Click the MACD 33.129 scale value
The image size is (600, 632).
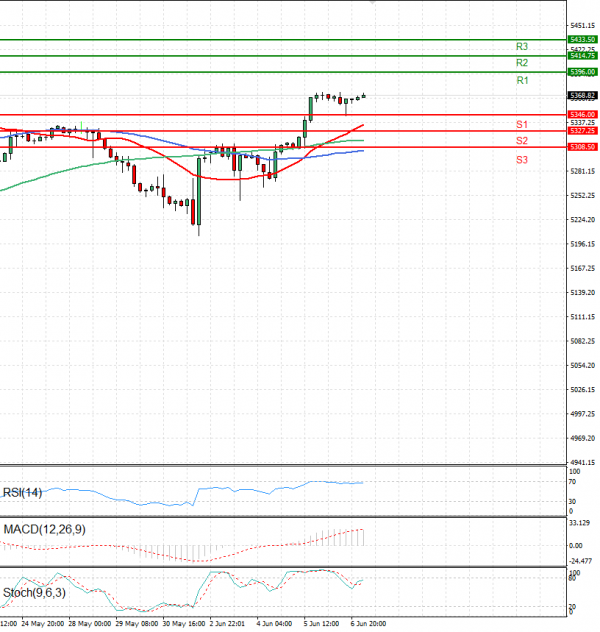point(580,523)
